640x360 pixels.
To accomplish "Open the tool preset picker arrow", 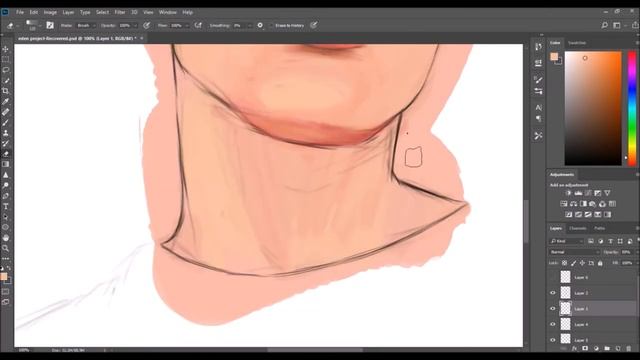I will 17,26.
